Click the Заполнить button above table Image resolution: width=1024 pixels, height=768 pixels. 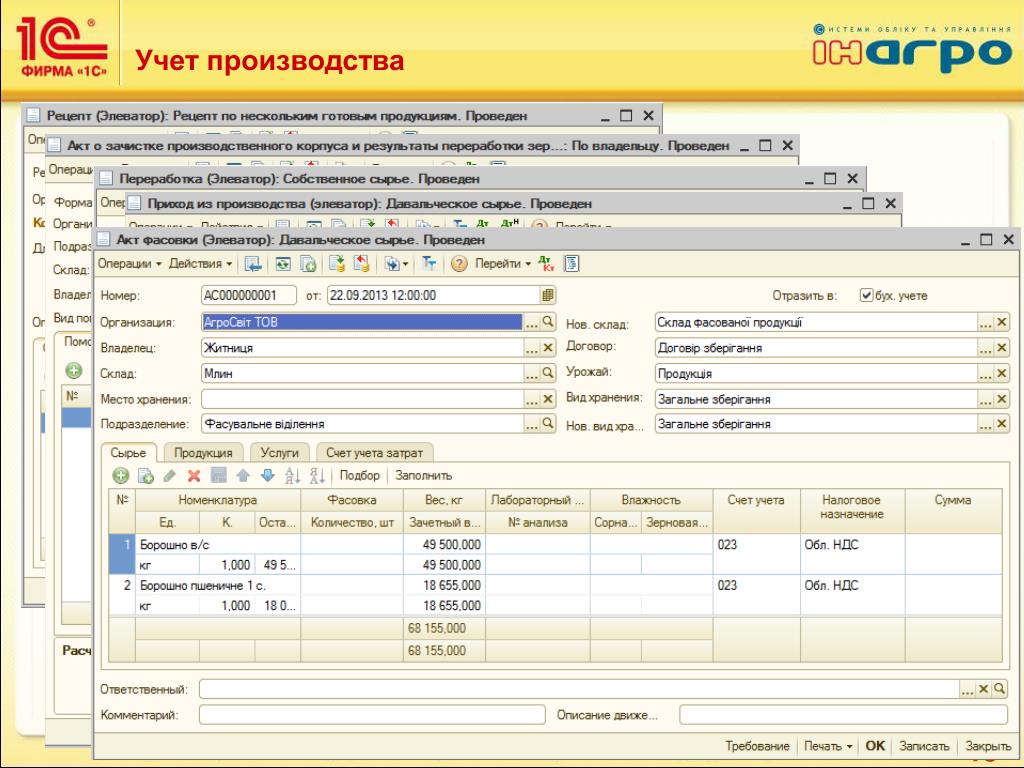pyautogui.click(x=424, y=475)
